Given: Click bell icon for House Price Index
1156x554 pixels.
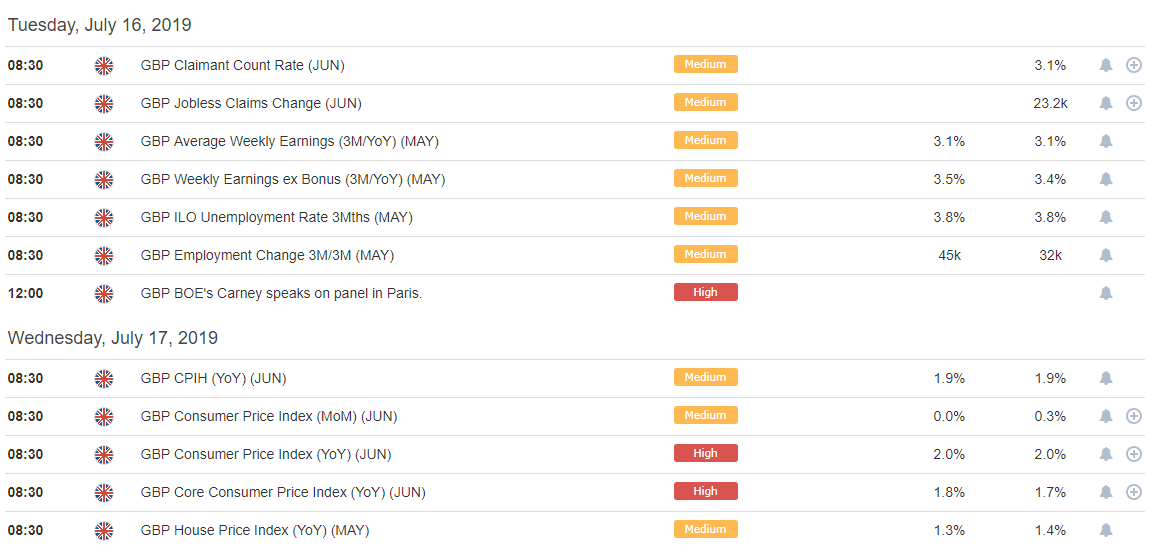Looking at the screenshot, I should pos(1106,530).
